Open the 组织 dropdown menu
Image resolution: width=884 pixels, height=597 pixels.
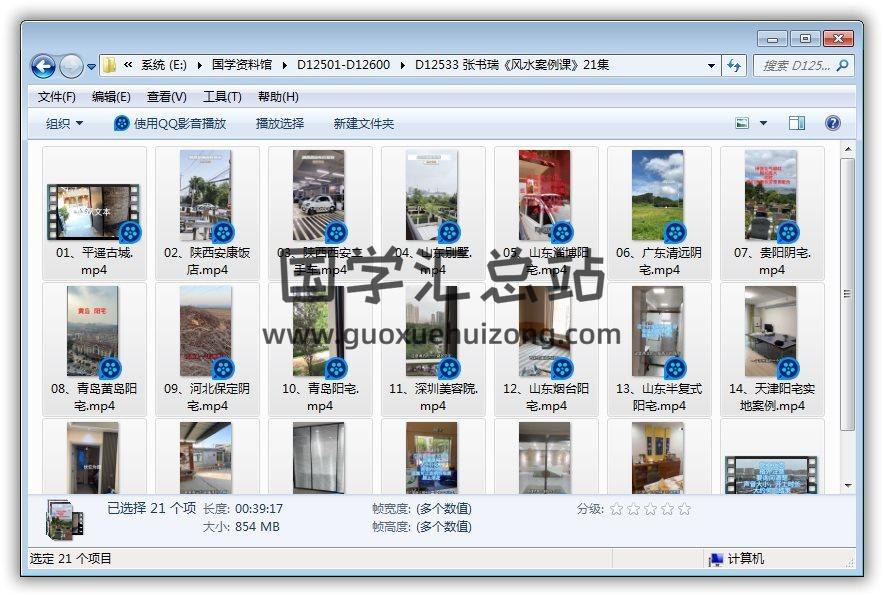(x=64, y=123)
